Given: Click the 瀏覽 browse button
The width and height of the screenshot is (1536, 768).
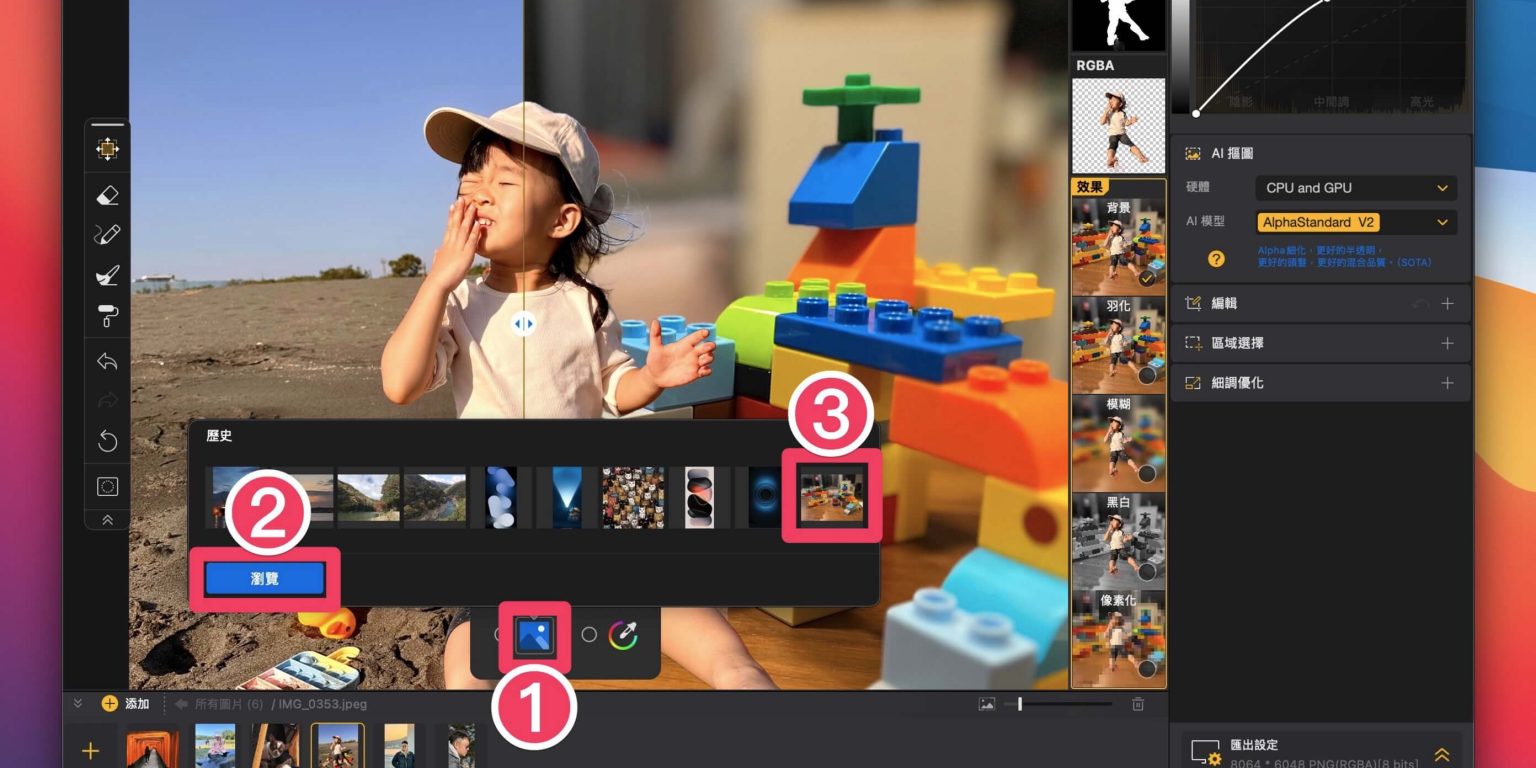Looking at the screenshot, I should pyautogui.click(x=265, y=579).
